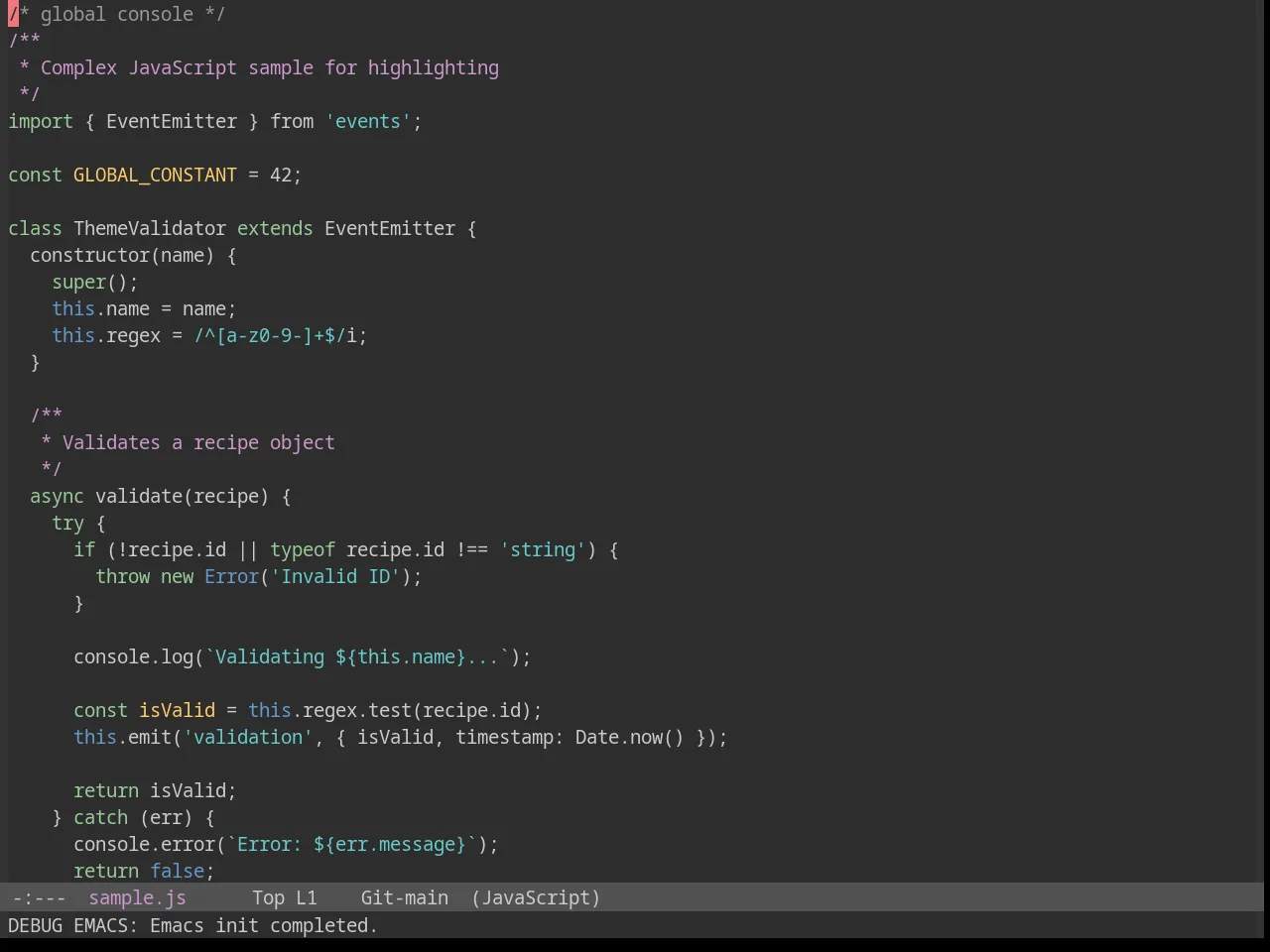
Task: Click the 'Top' position indicator in mode line
Action: click(268, 897)
